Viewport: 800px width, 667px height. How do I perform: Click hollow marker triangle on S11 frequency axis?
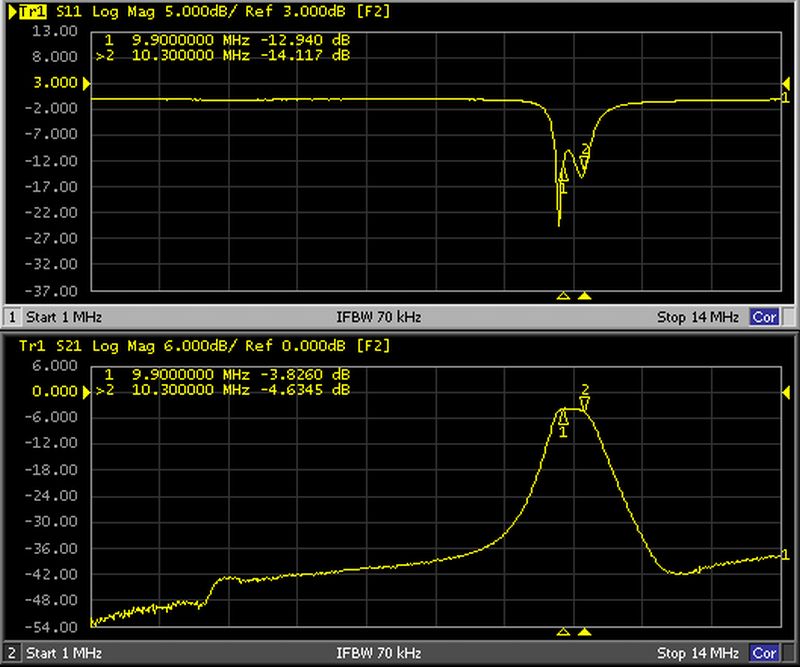tap(563, 296)
